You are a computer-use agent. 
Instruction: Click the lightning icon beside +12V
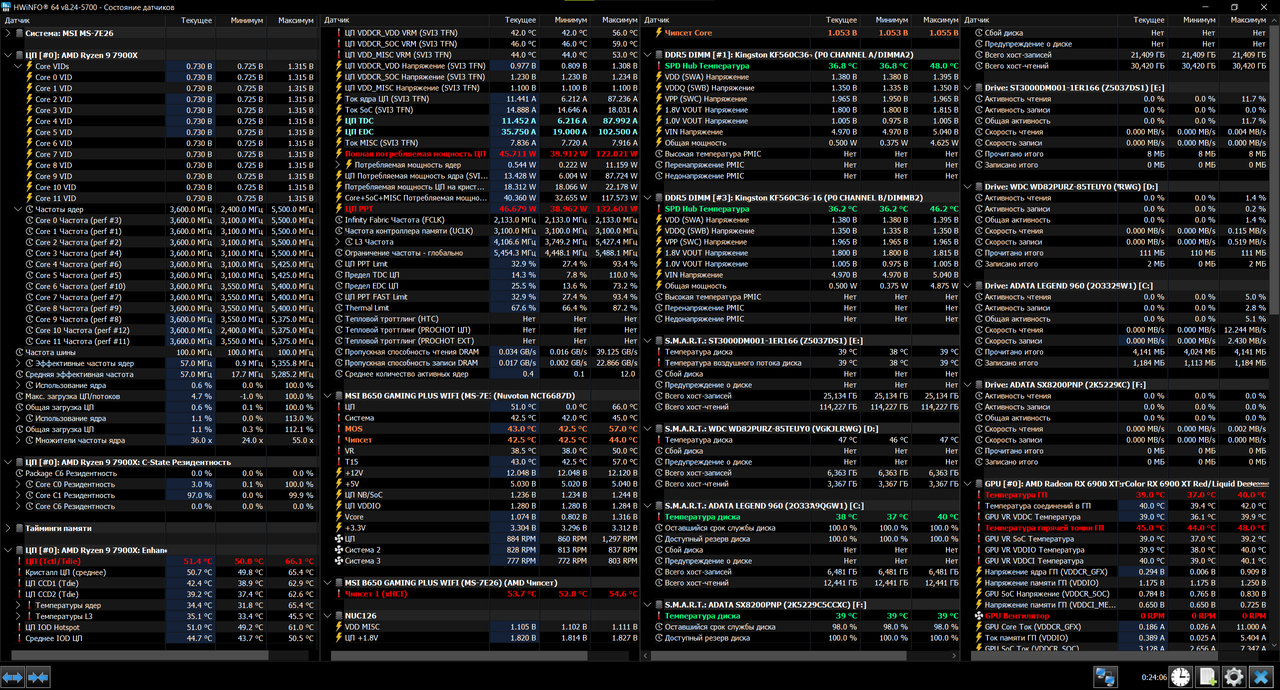point(338,473)
